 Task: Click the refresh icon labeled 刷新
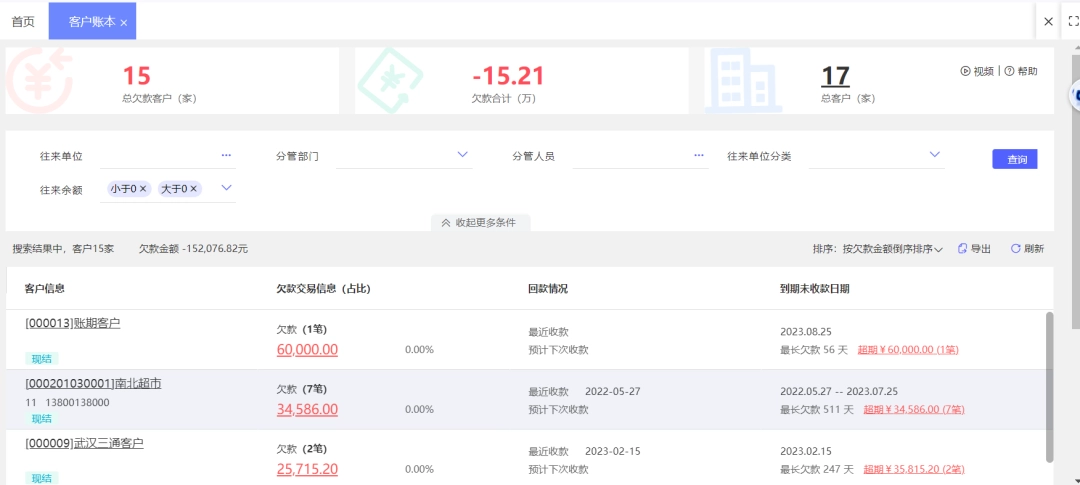pyautogui.click(x=1015, y=249)
